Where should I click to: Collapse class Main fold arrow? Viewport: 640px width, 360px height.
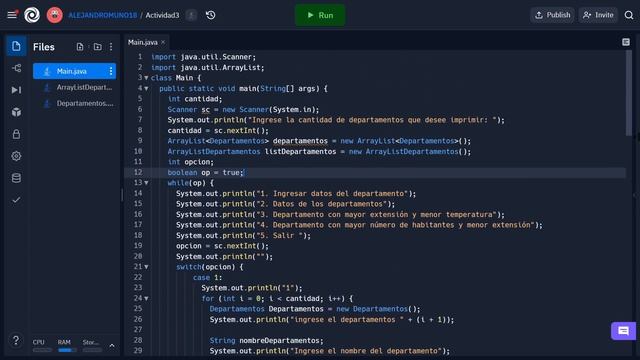click(x=146, y=78)
